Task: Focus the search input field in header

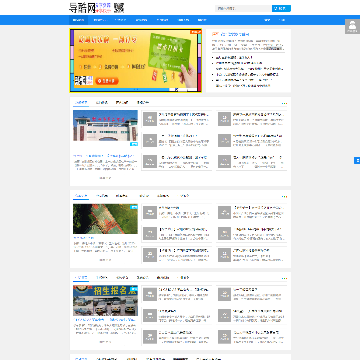Action: pos(243,8)
